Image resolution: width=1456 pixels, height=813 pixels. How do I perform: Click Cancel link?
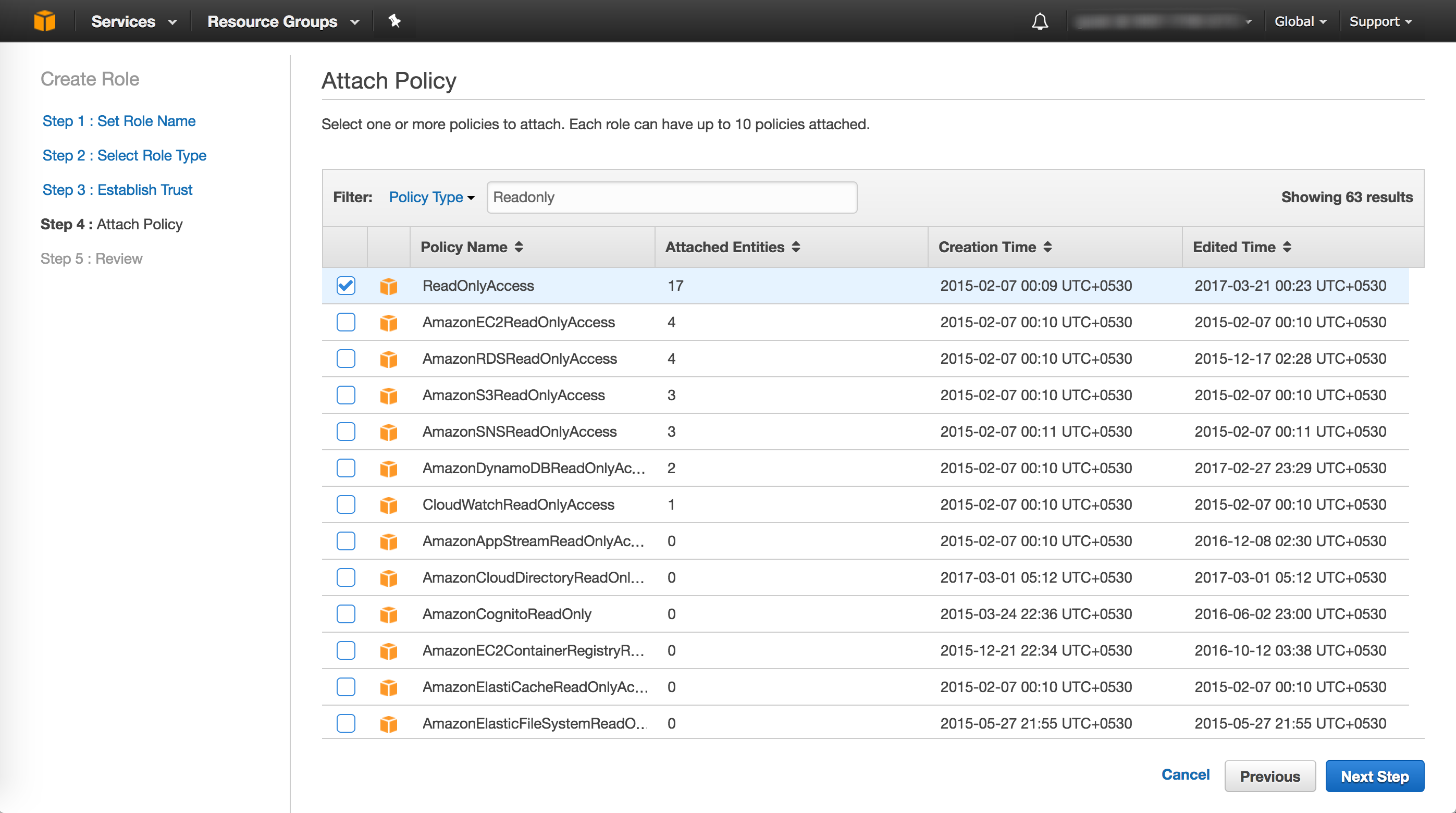point(1185,774)
